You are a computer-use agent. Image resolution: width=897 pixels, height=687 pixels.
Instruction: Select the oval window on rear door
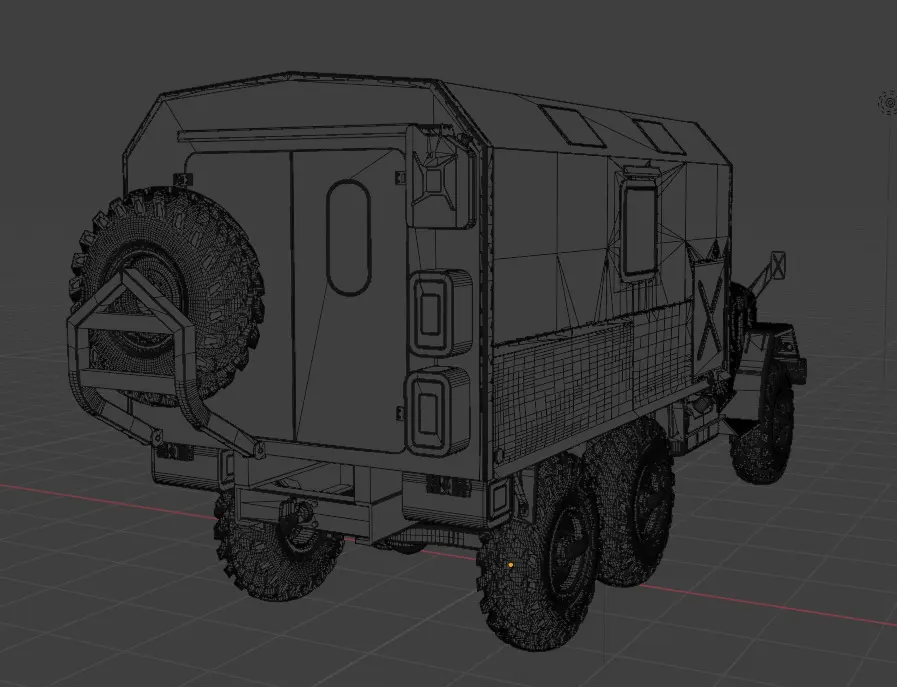[x=348, y=238]
